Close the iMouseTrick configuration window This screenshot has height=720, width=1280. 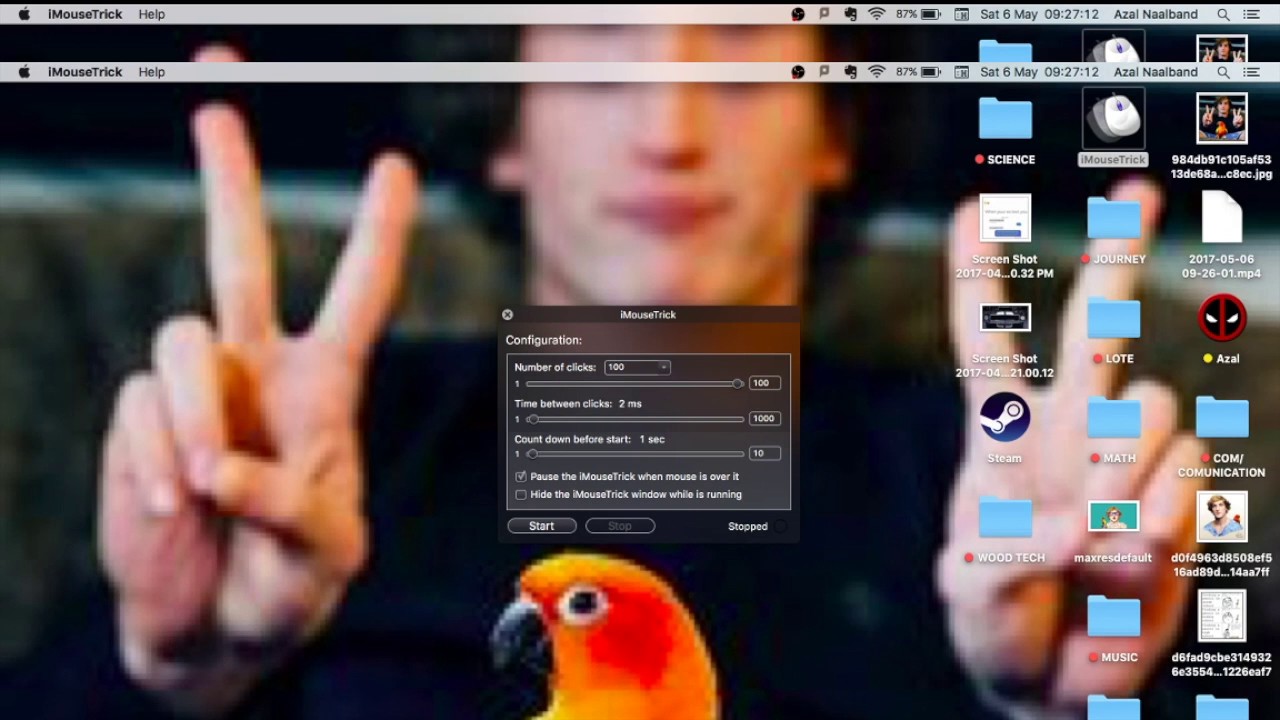pos(507,315)
